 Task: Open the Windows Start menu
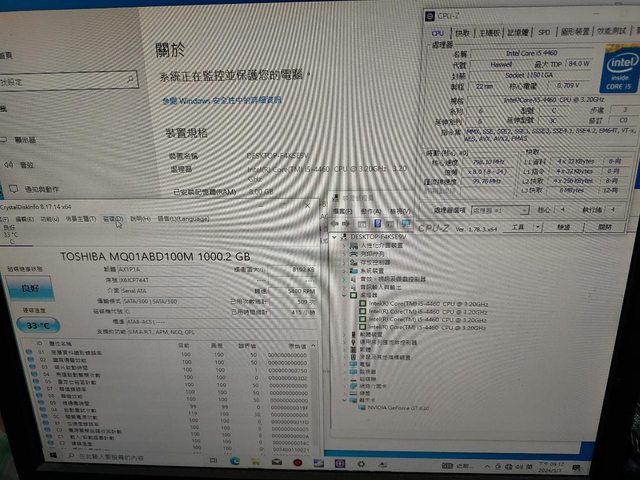pos(53,455)
